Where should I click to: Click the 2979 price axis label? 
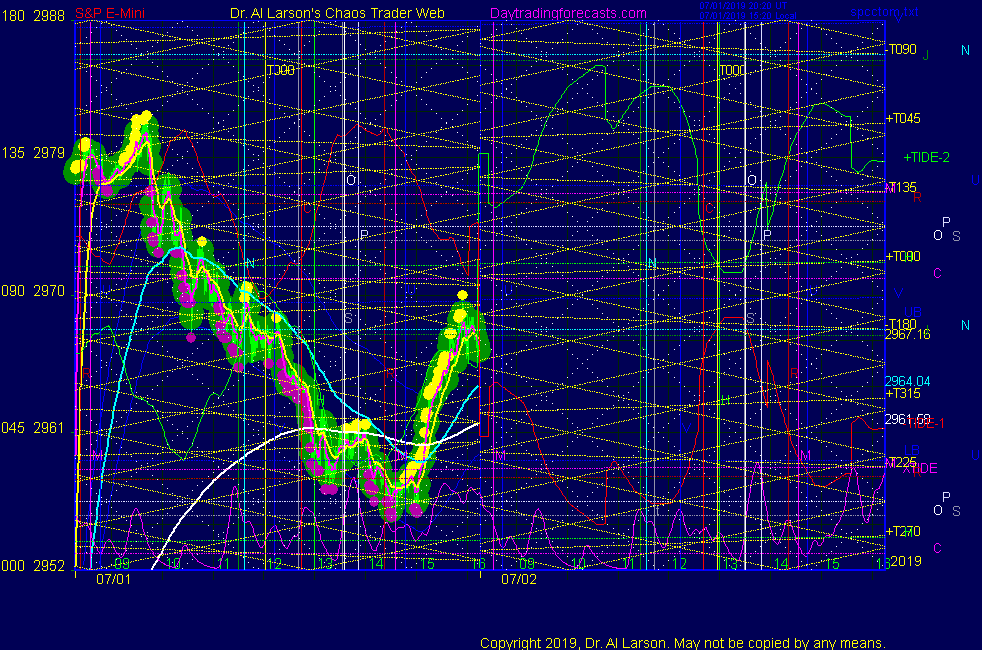[49, 153]
